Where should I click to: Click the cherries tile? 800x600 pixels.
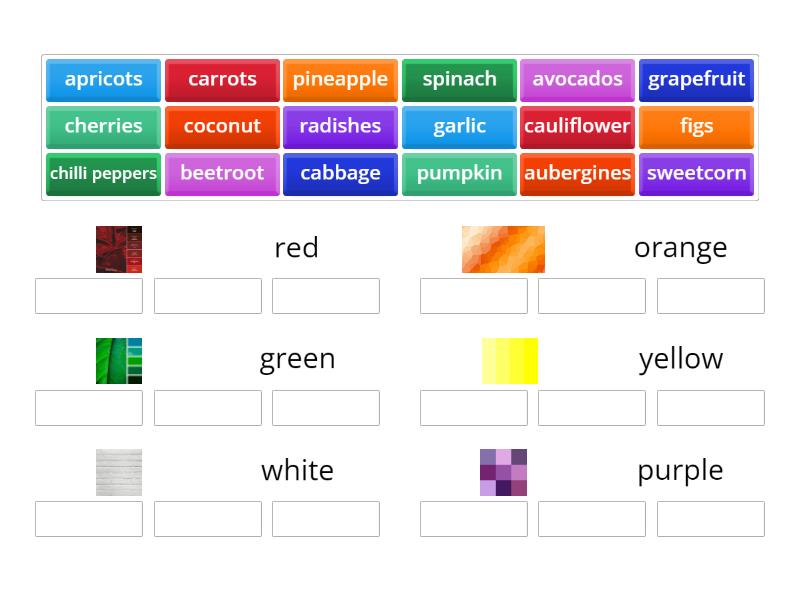[x=103, y=127]
